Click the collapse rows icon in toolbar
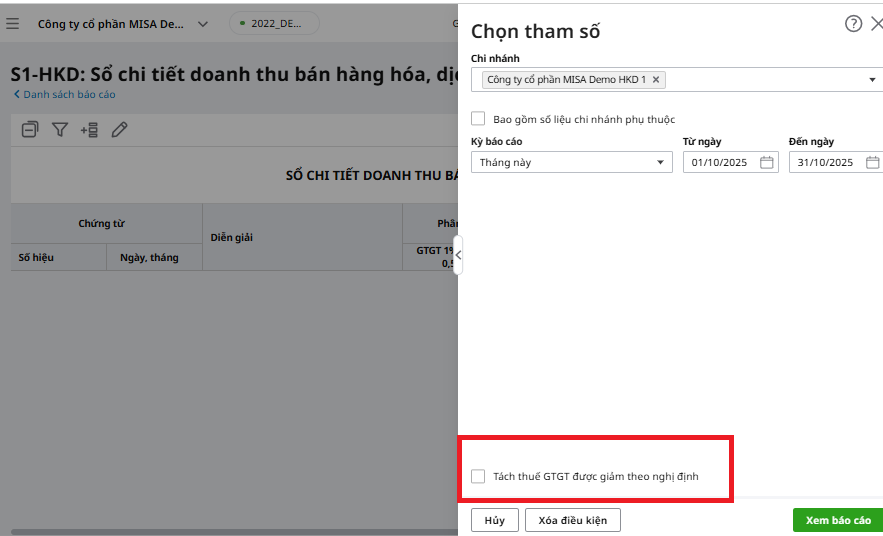 tap(30, 130)
